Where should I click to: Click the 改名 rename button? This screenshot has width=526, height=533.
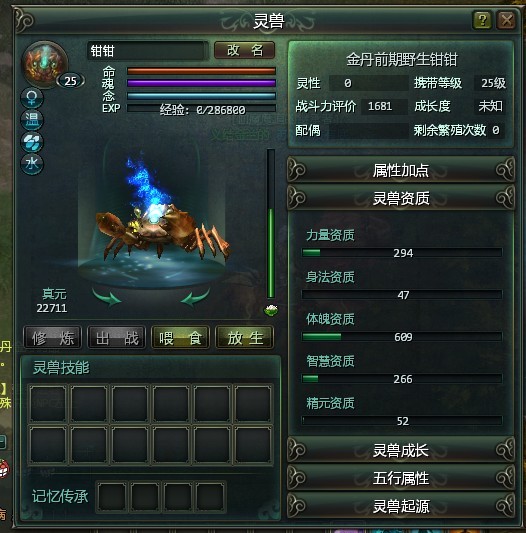[244, 50]
